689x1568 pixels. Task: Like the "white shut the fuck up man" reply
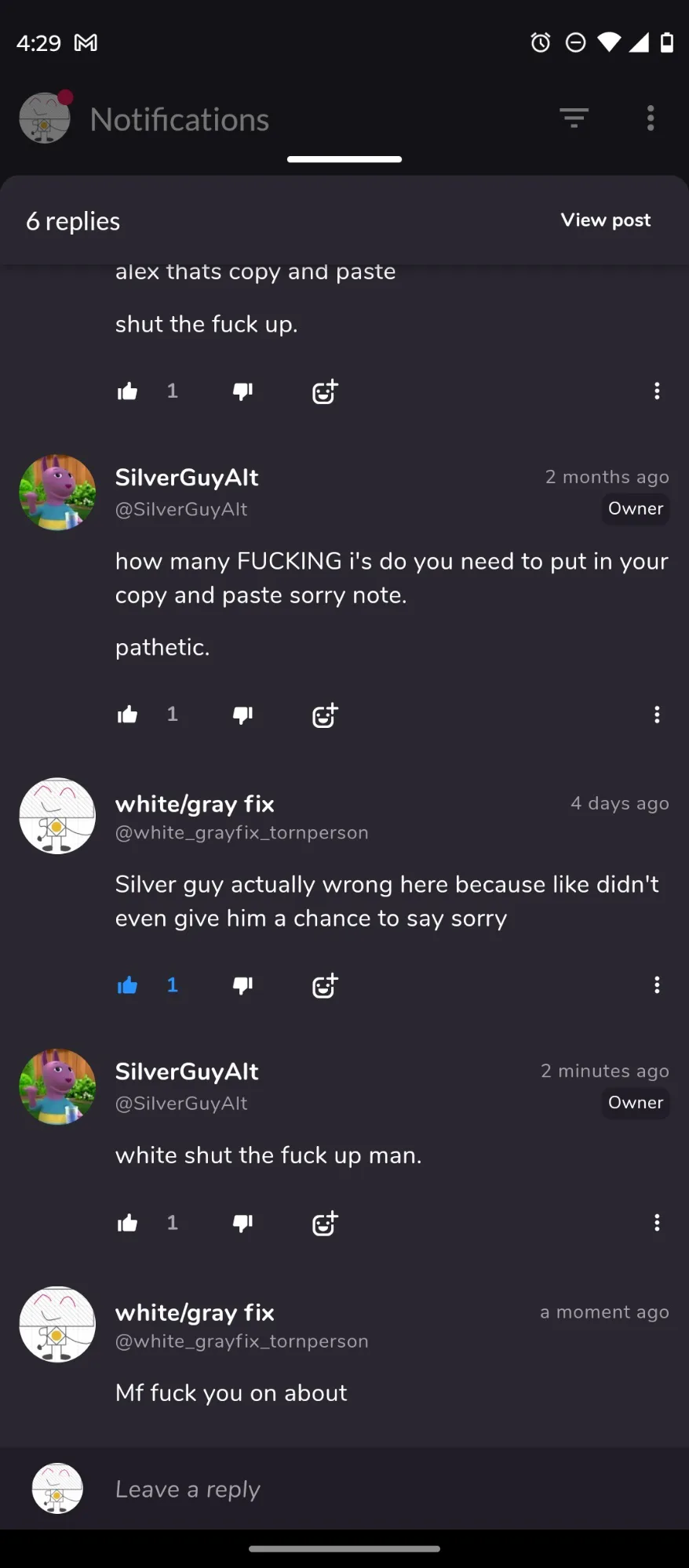click(127, 1223)
